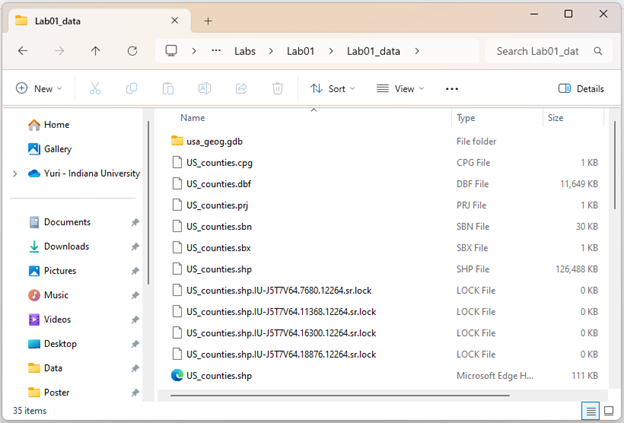This screenshot has width=624, height=423.
Task: Click the horizontal scrollbar under file list
Action: 340,396
